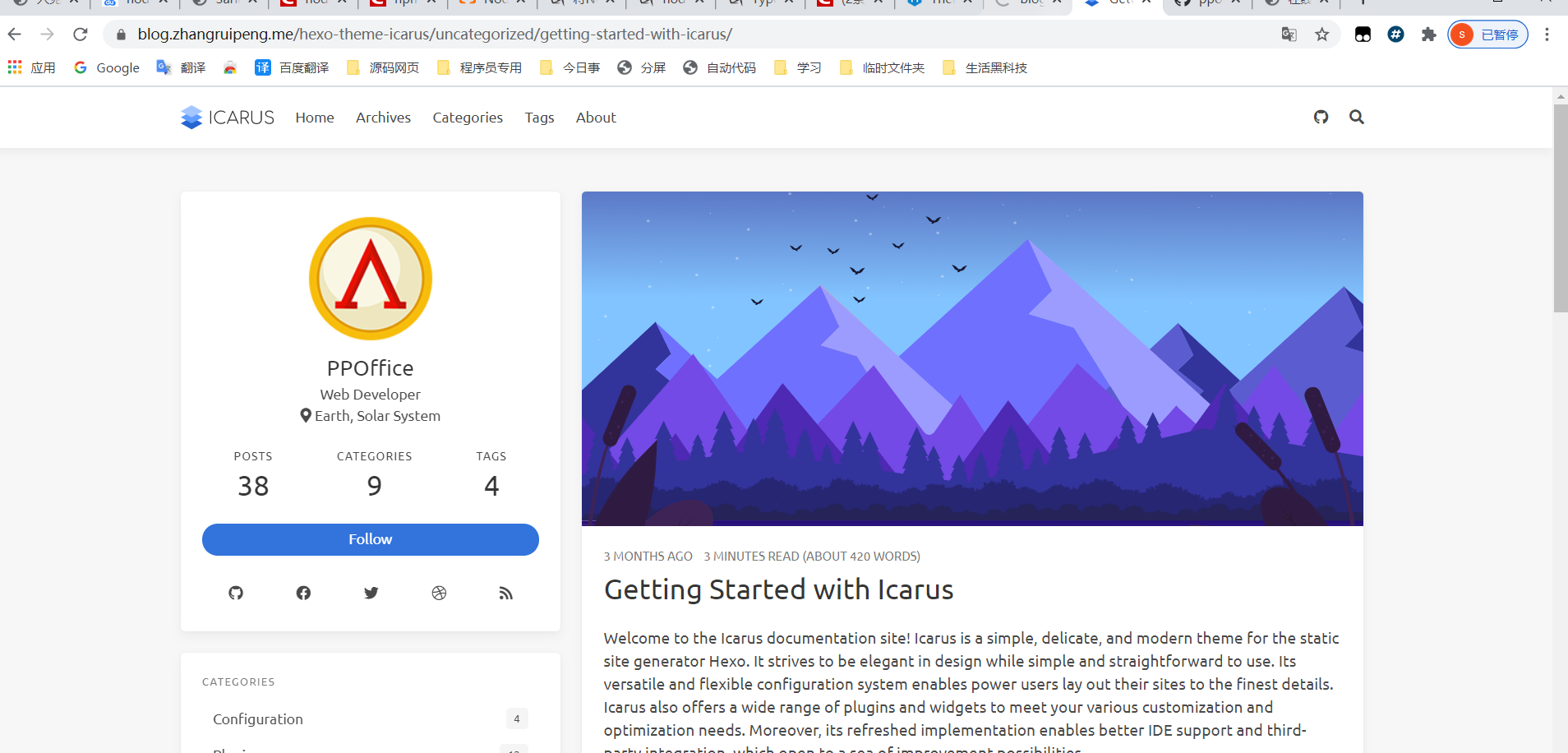Open the 翻译 bookmark

coord(181,67)
